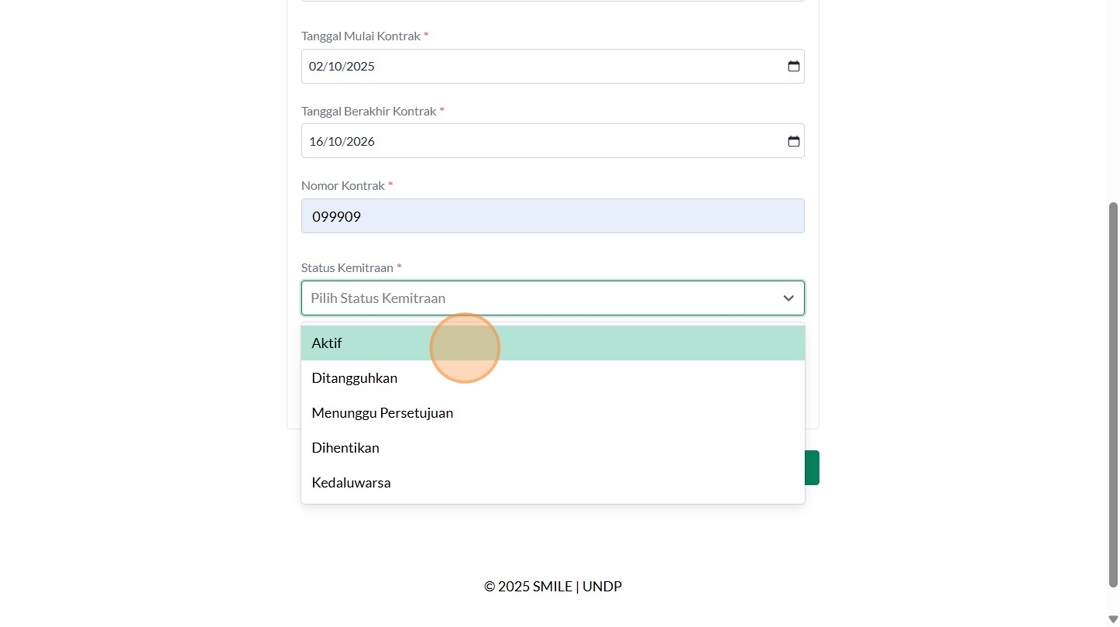Click the year 2026 in end date field
1120x627 pixels.
[x=360, y=141]
